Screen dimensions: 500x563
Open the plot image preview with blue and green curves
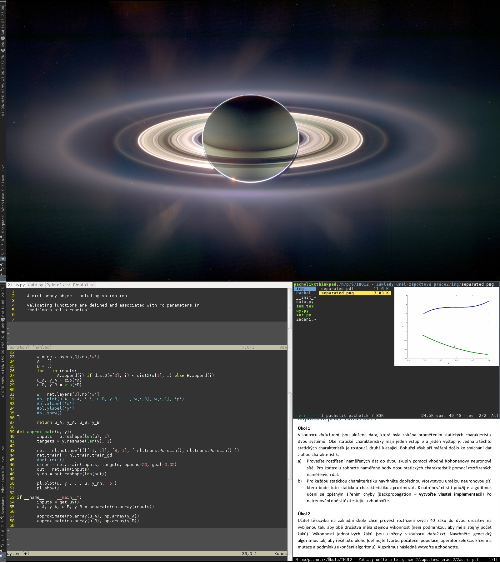(x=446, y=326)
